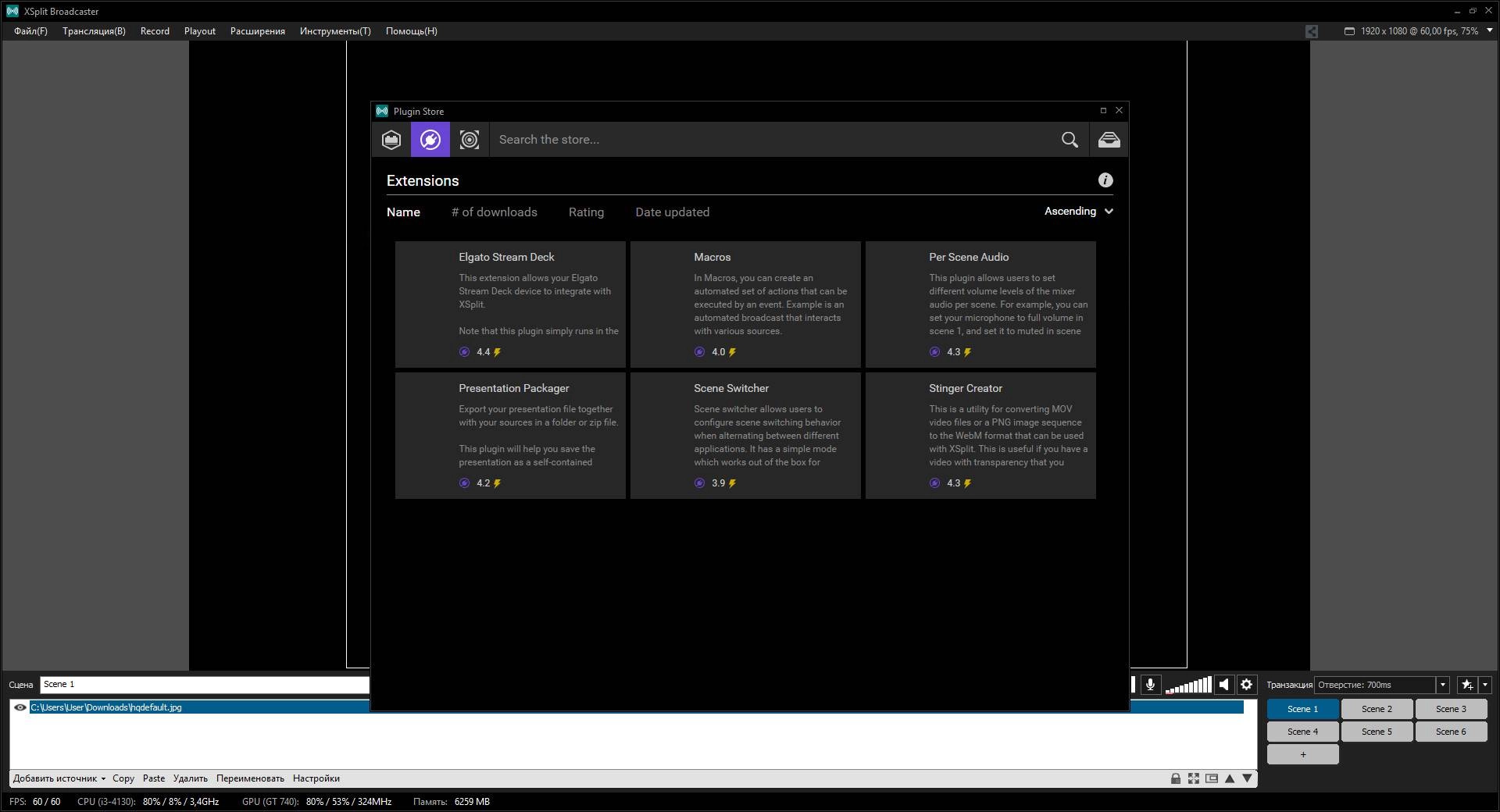Open Добавить источник dropdown
1500x812 pixels.
pos(59,778)
